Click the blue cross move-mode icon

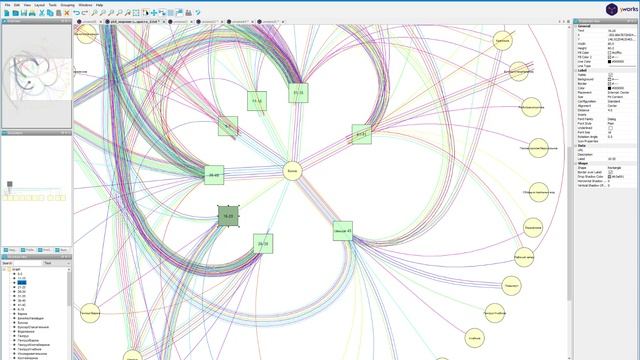pos(154,13)
